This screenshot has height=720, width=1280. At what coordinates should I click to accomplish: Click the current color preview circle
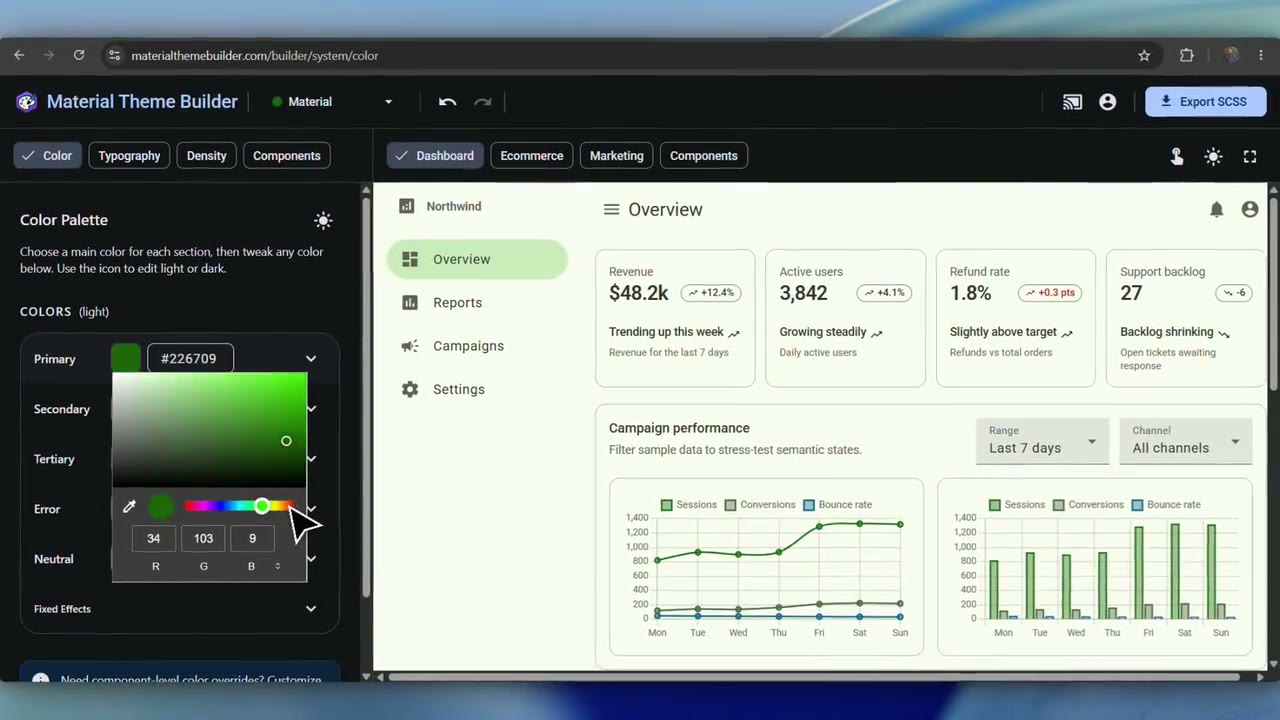pyautogui.click(x=161, y=507)
